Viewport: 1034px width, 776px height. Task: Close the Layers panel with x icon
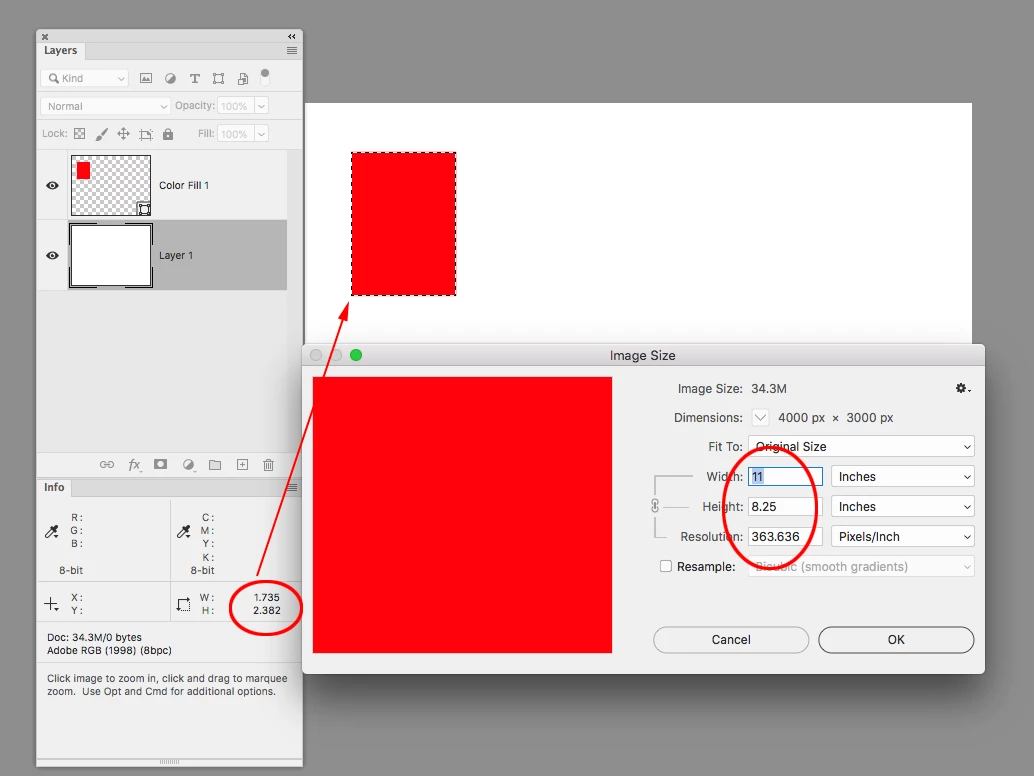[45, 37]
